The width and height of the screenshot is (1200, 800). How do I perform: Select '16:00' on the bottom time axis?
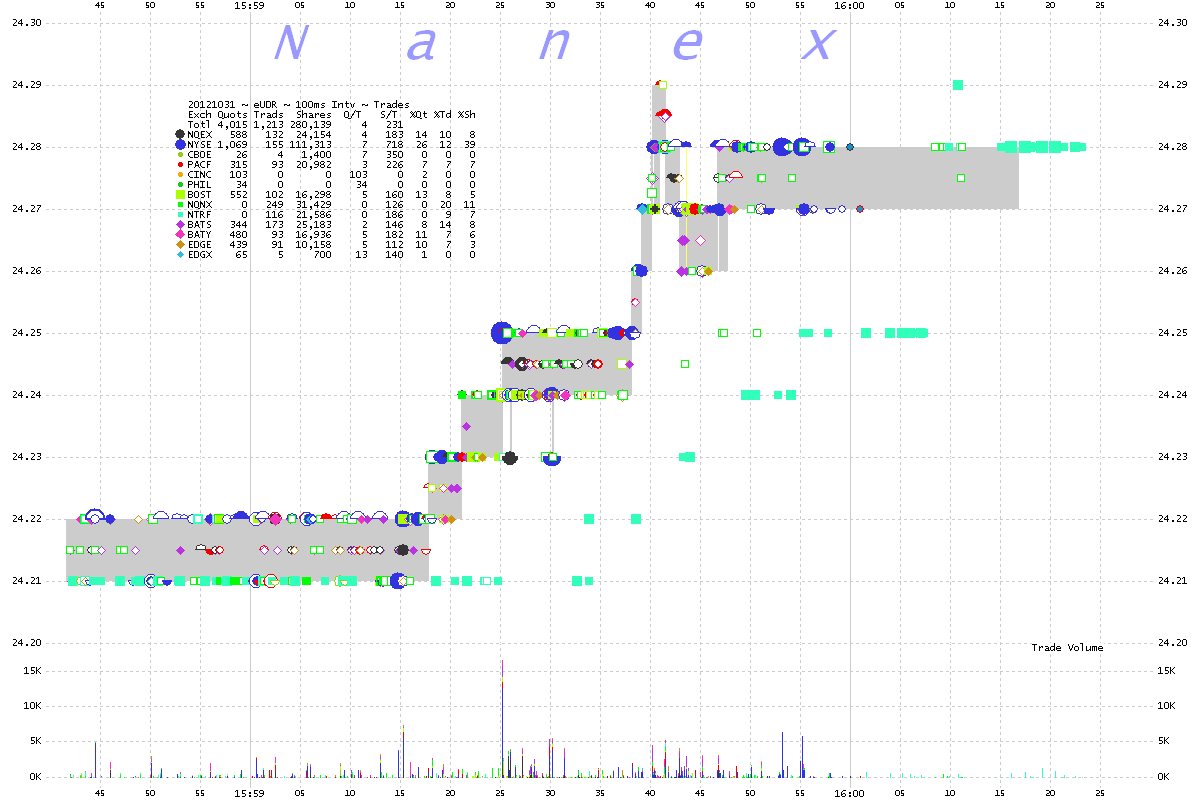(x=849, y=792)
